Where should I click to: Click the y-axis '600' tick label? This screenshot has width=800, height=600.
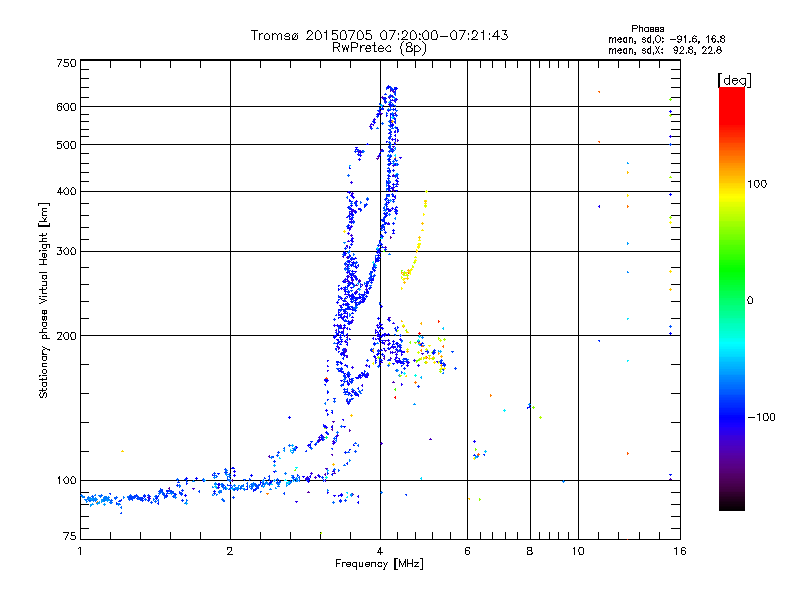pos(66,107)
